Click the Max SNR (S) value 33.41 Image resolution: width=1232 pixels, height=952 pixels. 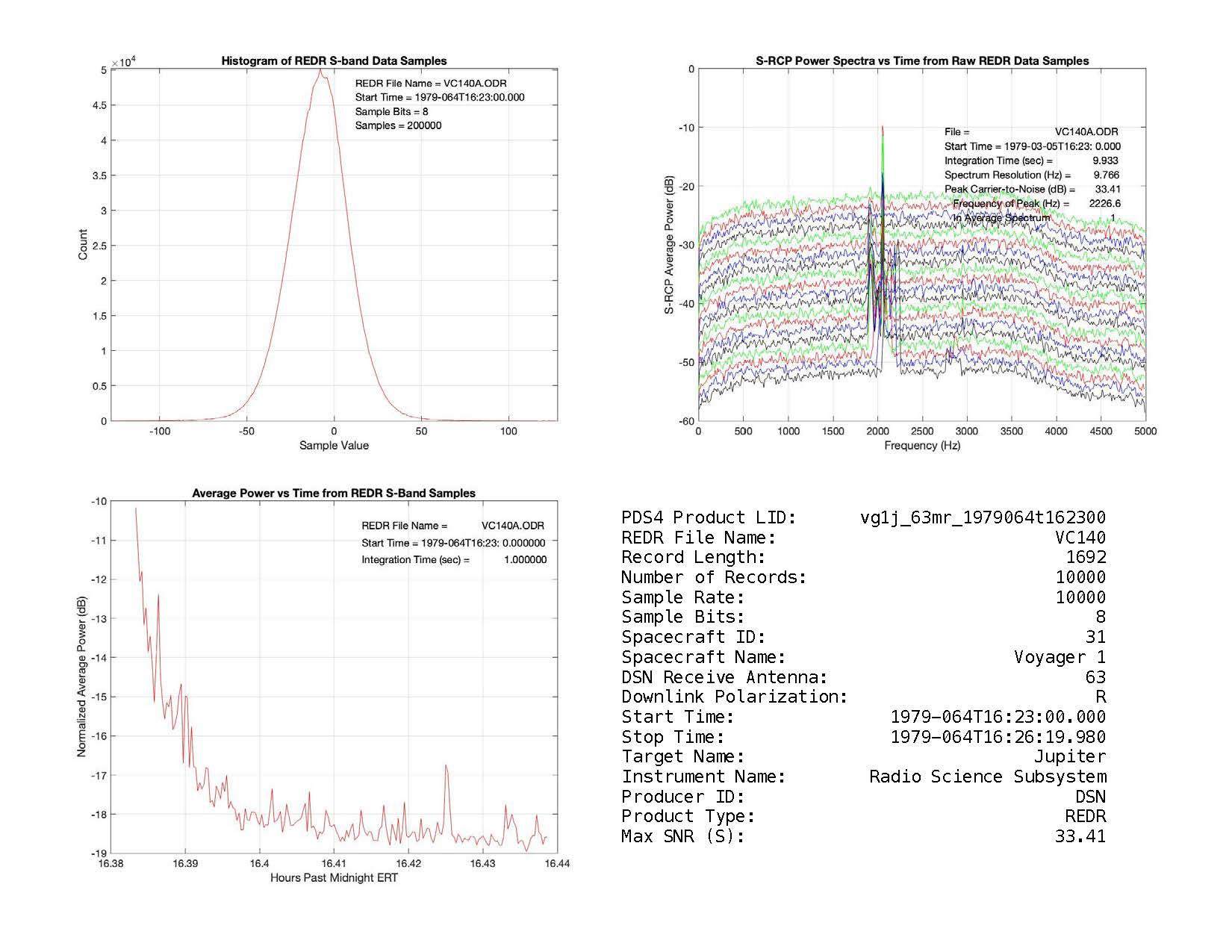(x=1080, y=836)
